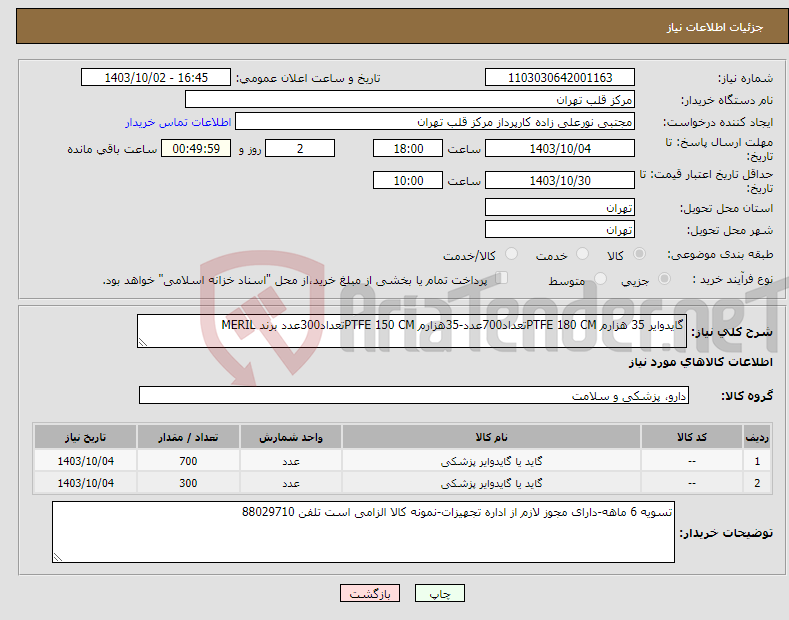Click the buyer name field مرکز قلب تهران
Screen dimensions: 789x620
[410, 100]
